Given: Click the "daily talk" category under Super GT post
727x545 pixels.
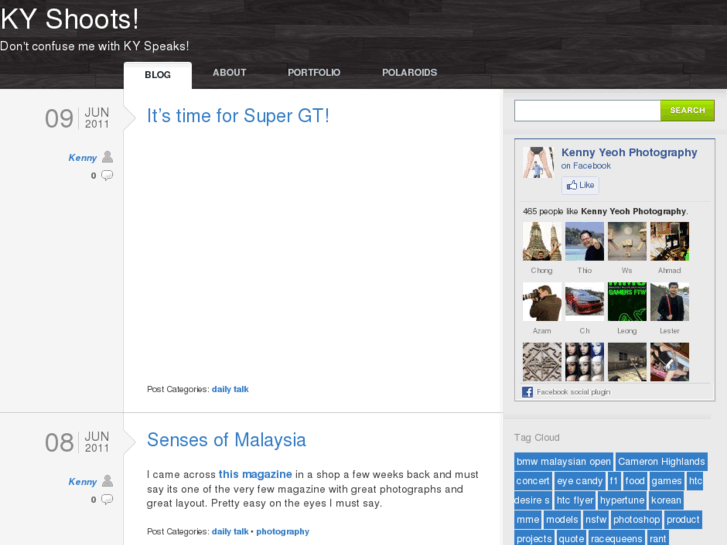Looking at the screenshot, I should coord(230,389).
